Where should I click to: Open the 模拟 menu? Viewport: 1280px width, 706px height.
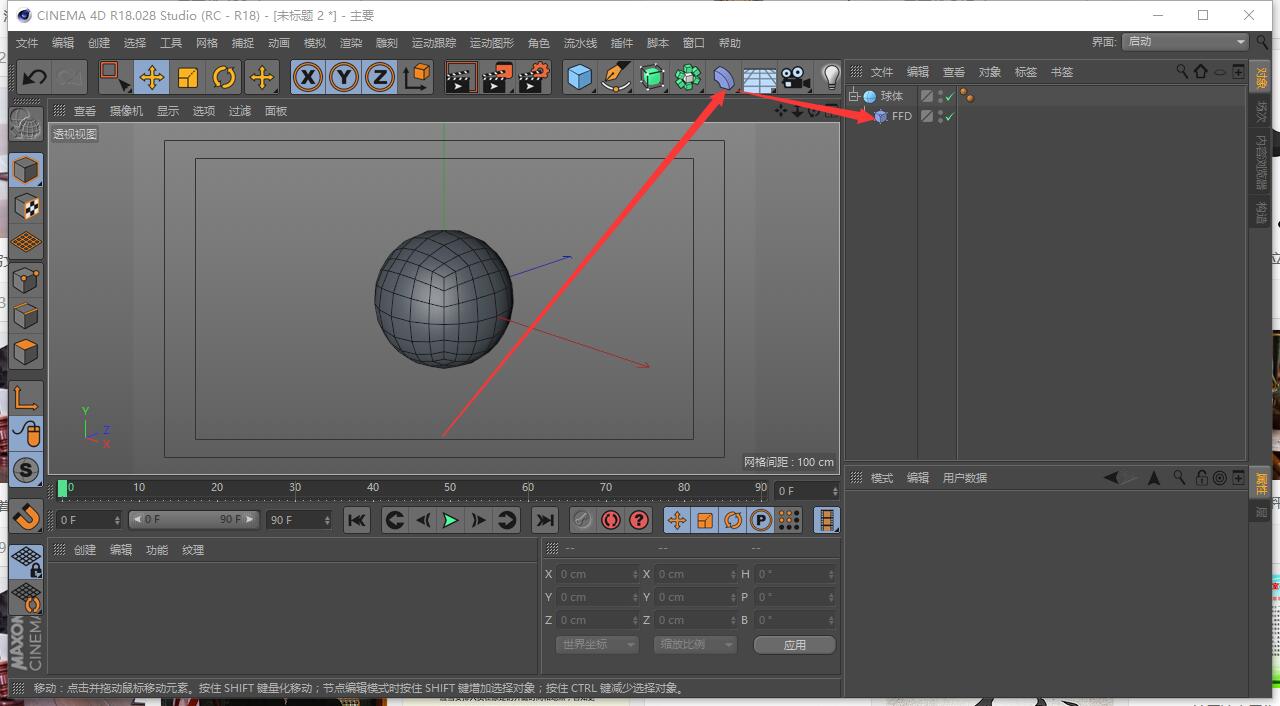(x=315, y=43)
